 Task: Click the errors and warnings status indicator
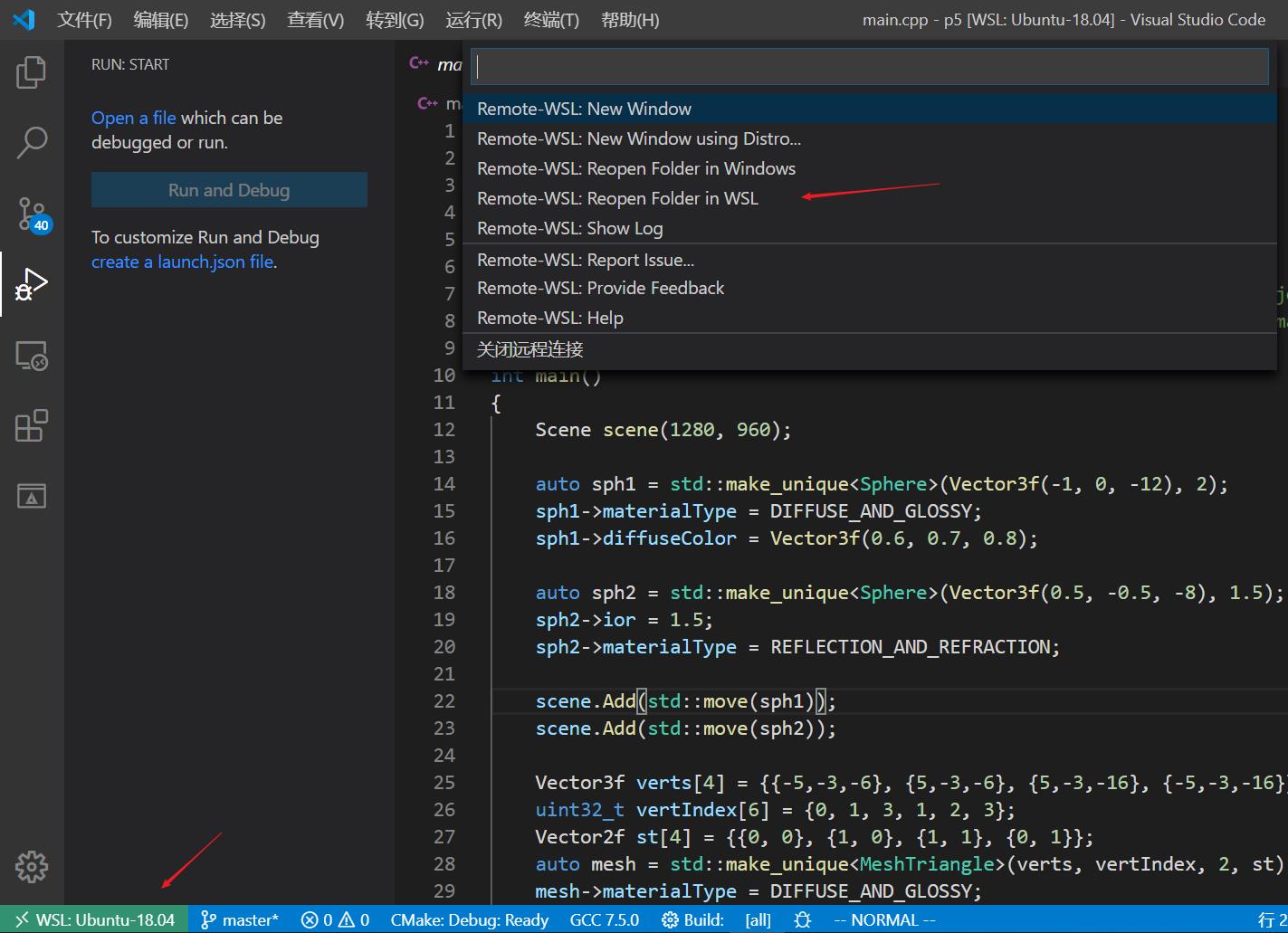tap(335, 919)
